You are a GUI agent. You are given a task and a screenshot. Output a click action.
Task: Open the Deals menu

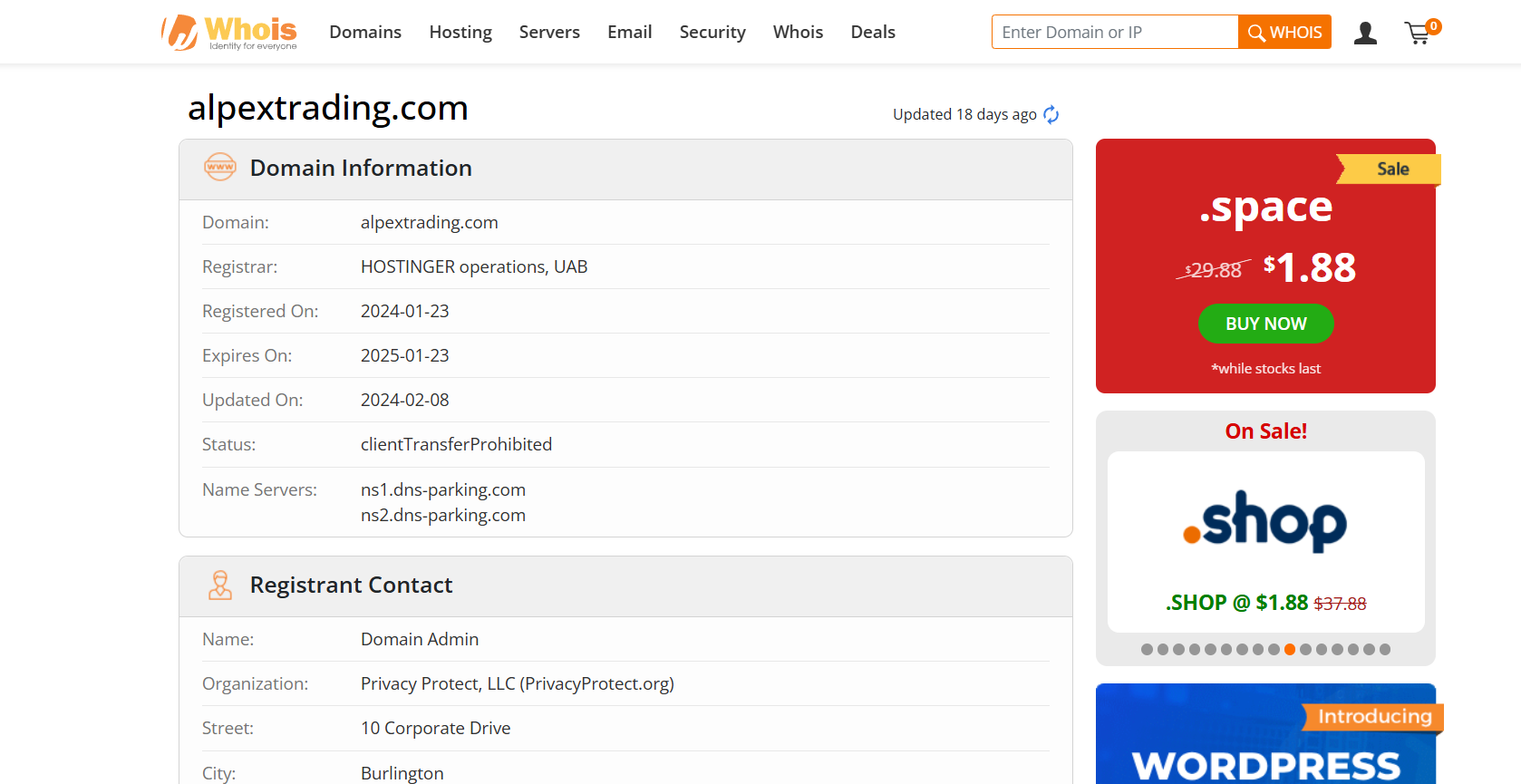(x=873, y=32)
